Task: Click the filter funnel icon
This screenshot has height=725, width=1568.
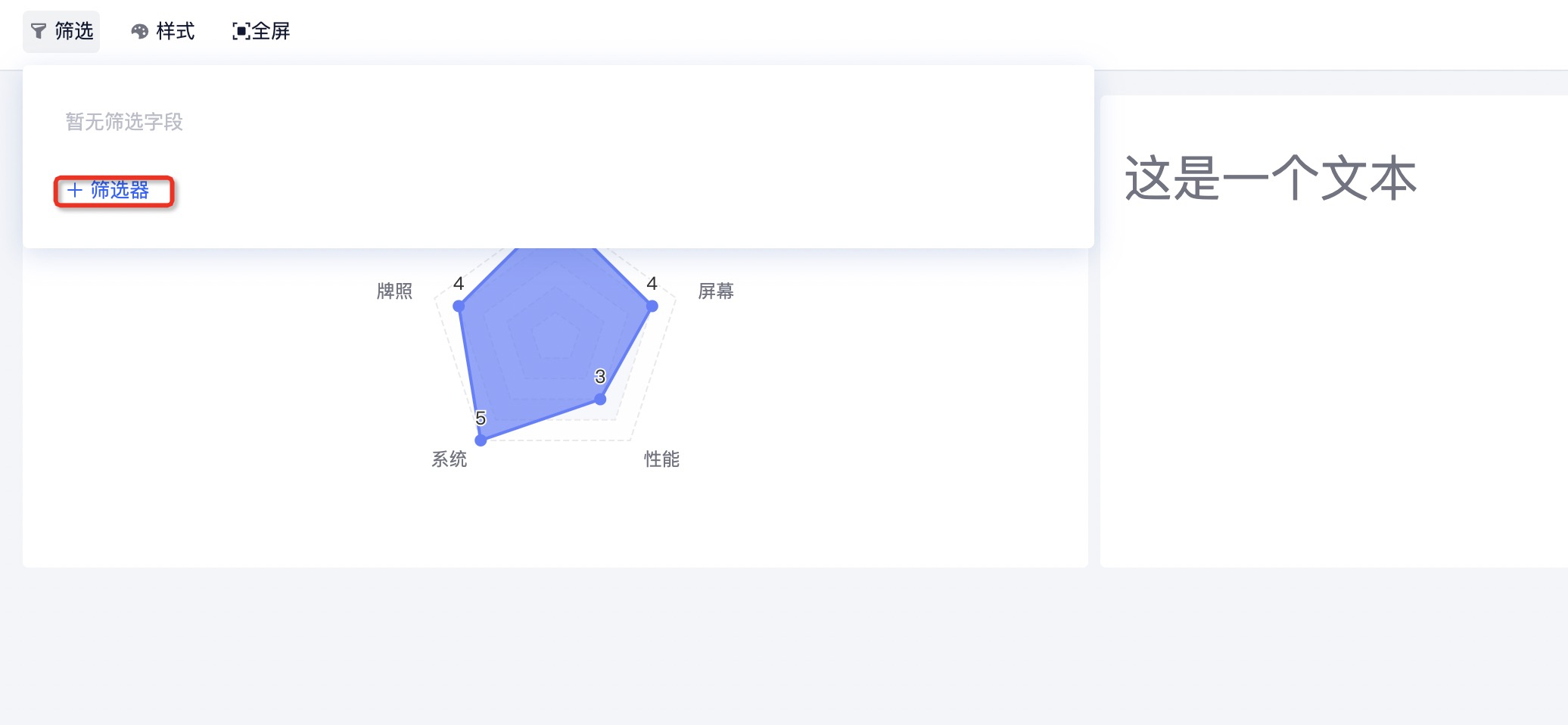Action: pyautogui.click(x=39, y=31)
